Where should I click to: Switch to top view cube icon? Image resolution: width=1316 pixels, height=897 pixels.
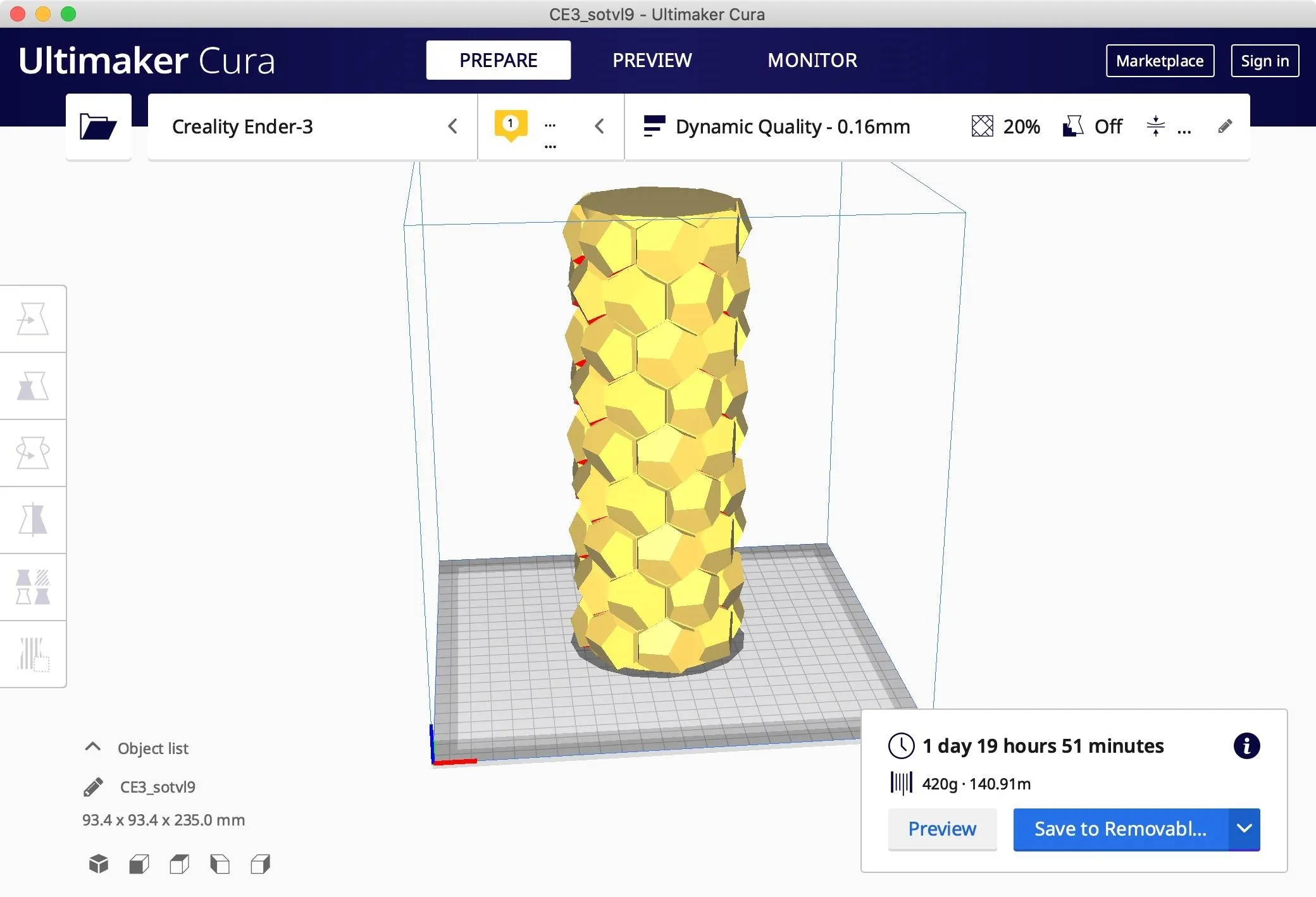(180, 864)
